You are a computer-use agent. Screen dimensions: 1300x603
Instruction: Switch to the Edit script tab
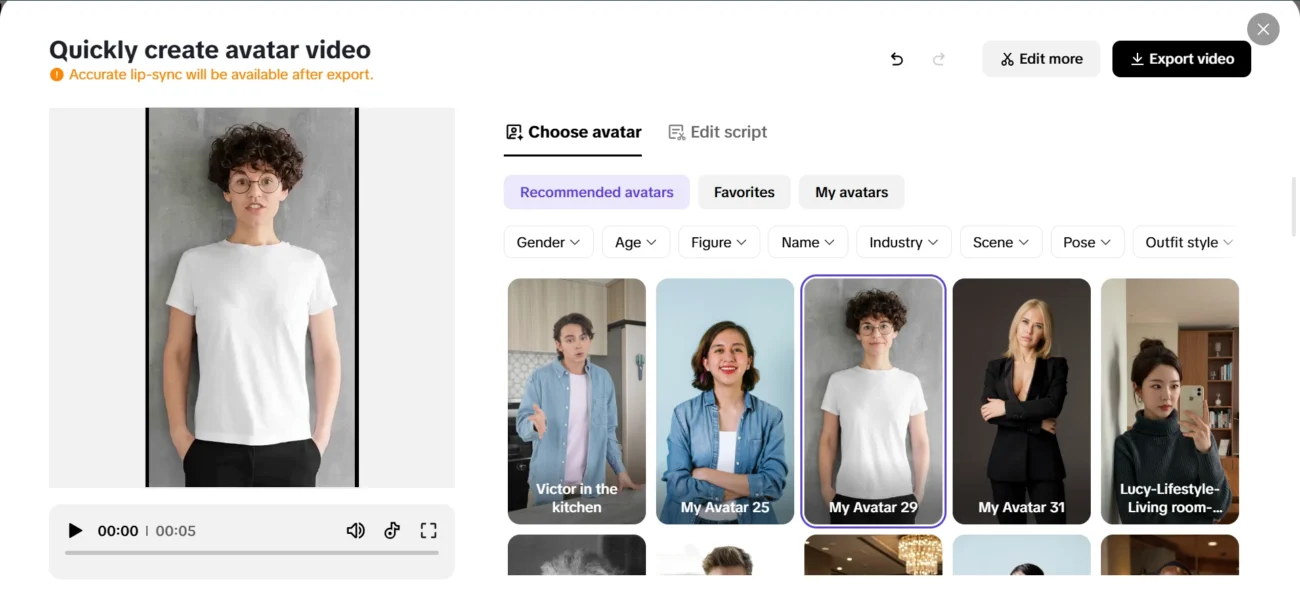coord(717,132)
